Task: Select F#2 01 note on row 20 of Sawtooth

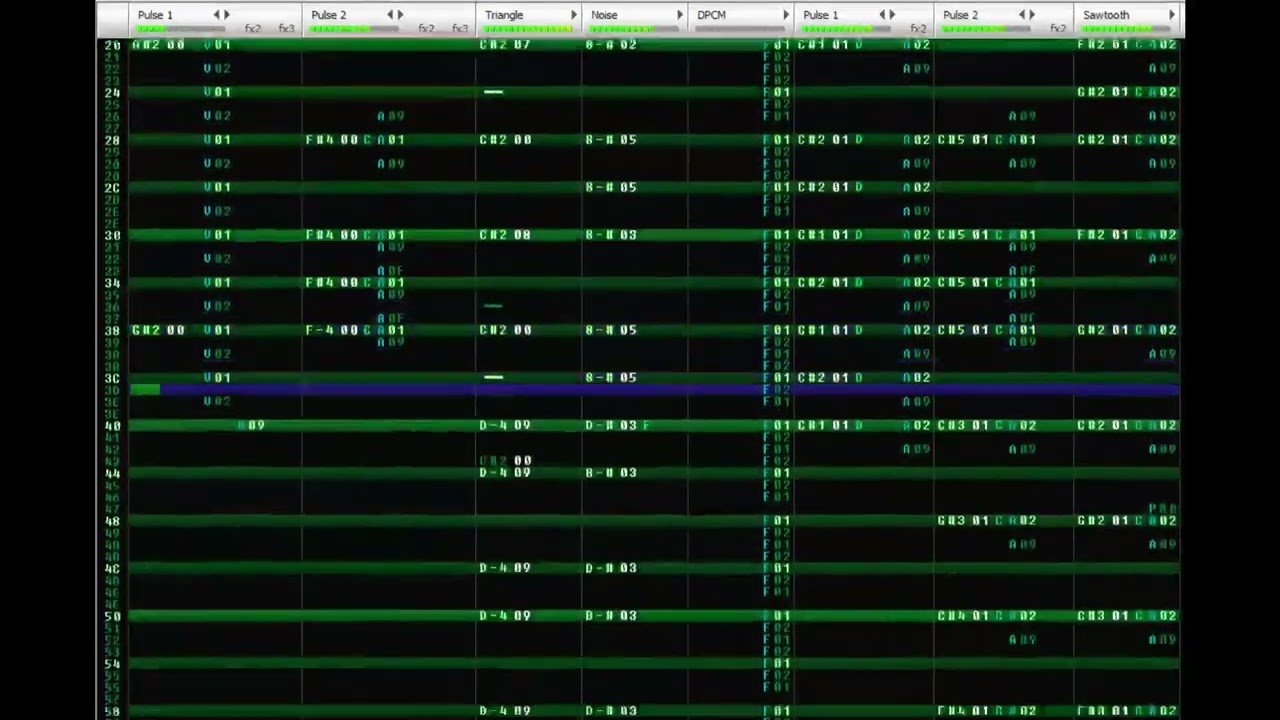Action: coord(1104,45)
